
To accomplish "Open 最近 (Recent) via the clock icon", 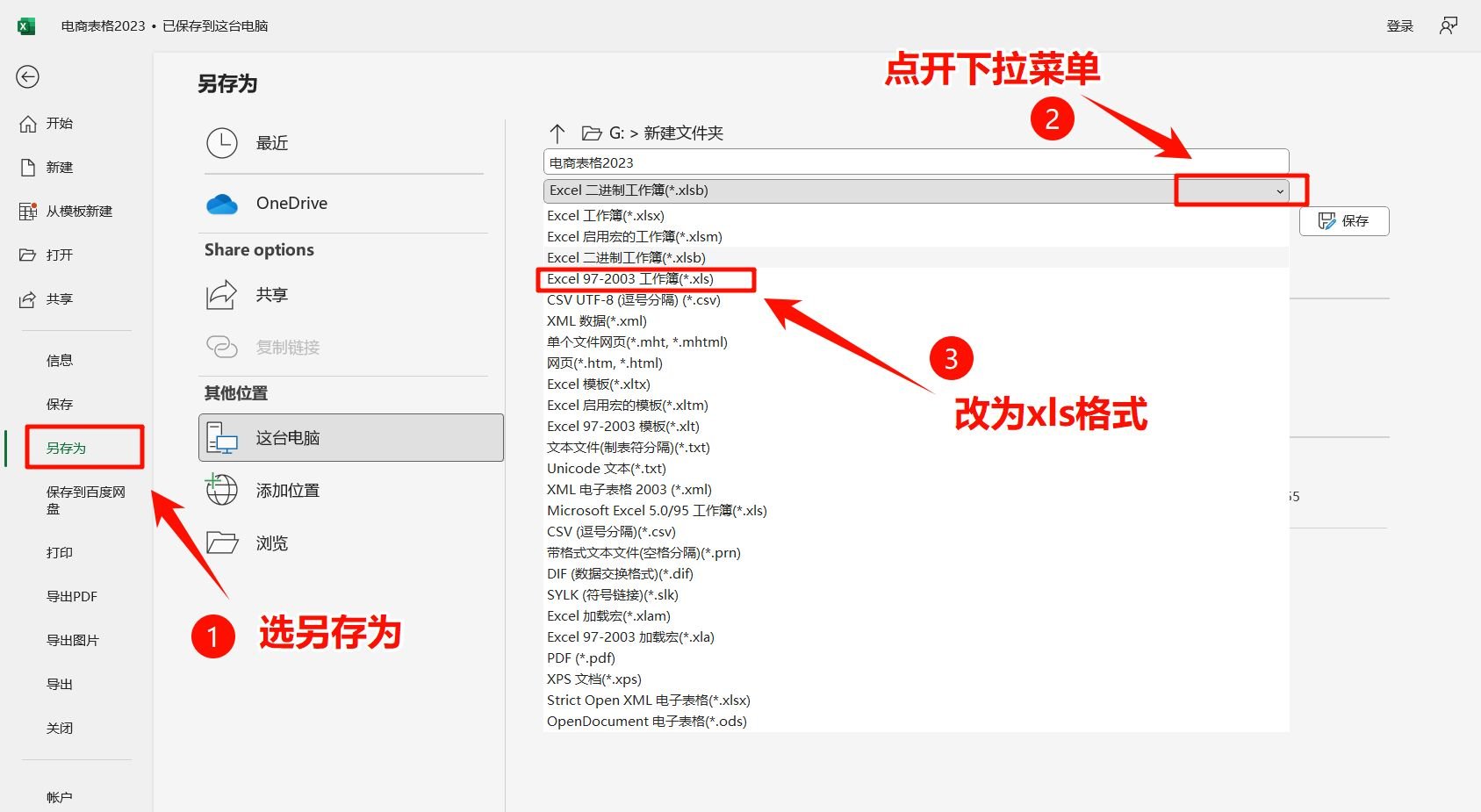I will coord(222,143).
